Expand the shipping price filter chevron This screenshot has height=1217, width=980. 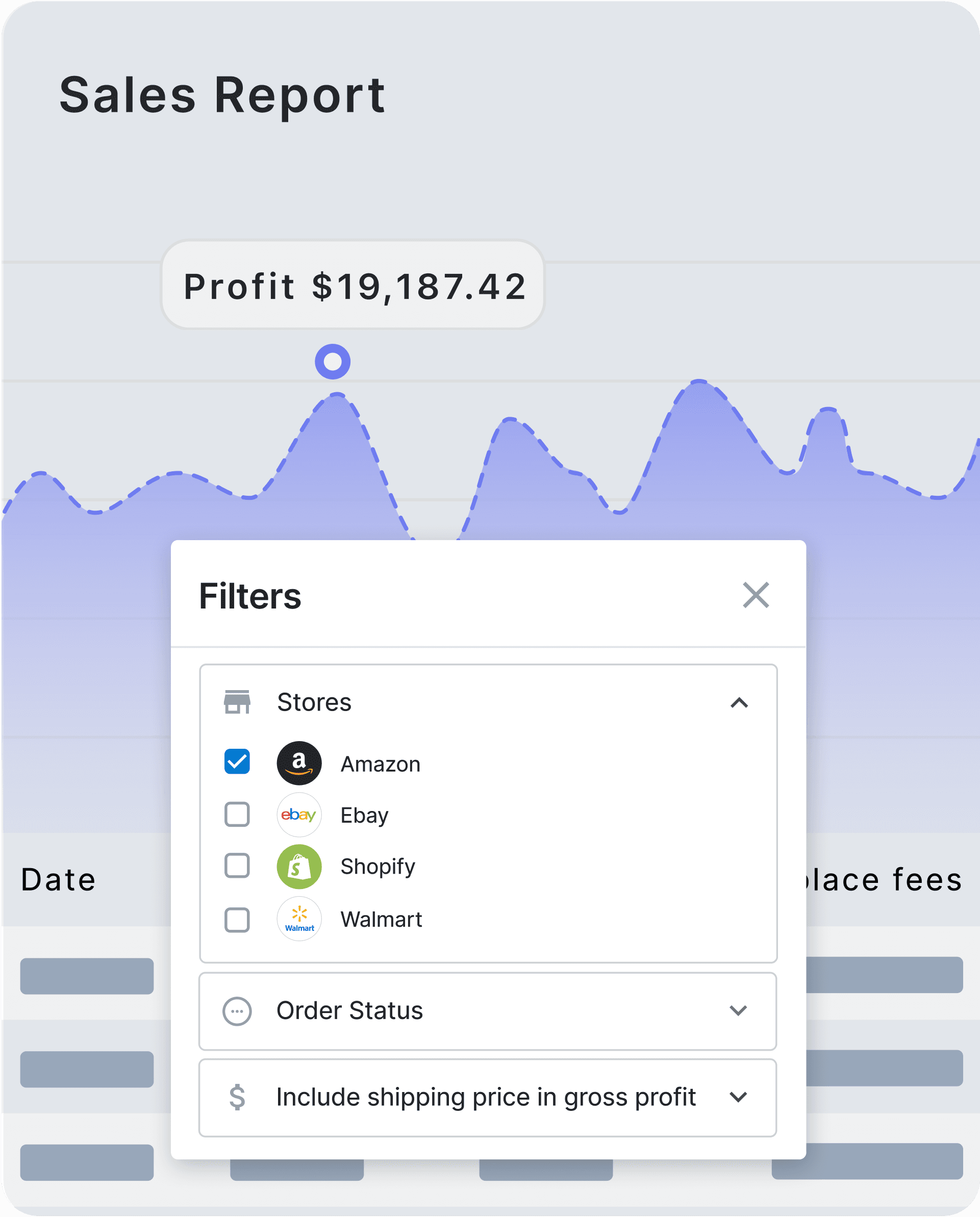tap(738, 1097)
